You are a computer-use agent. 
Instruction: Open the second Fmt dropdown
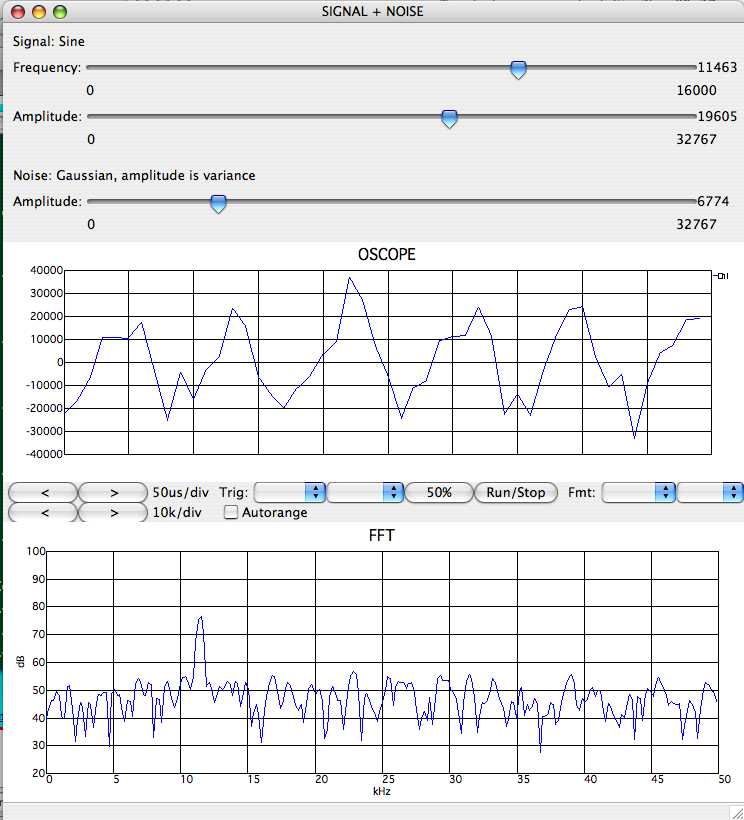[711, 492]
